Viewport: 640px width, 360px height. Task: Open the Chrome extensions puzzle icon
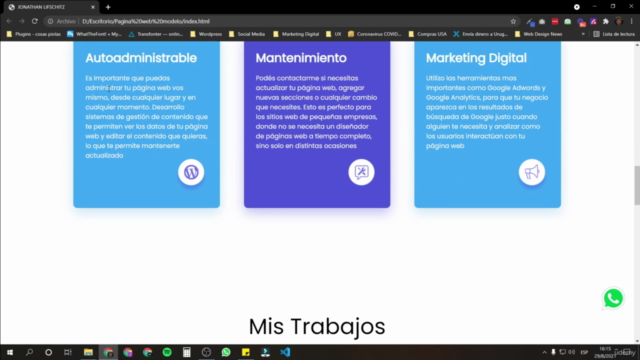coord(606,21)
